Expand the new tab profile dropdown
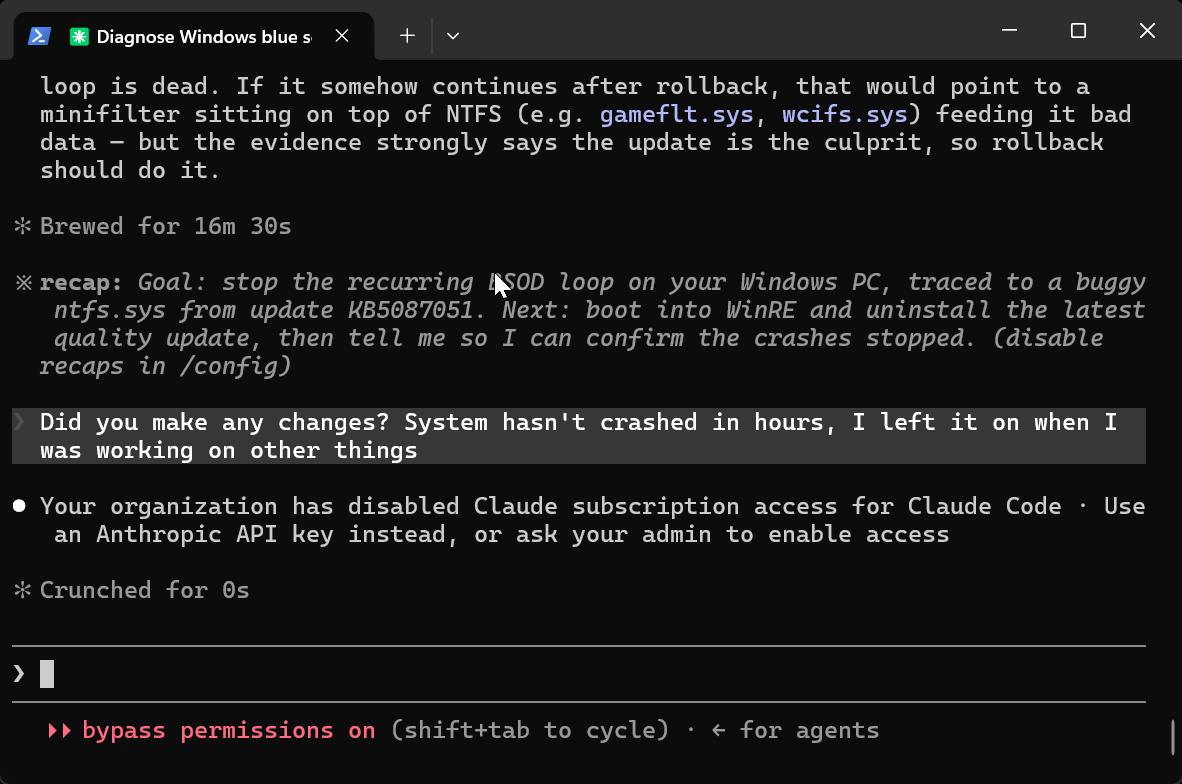The height and width of the screenshot is (784, 1182). click(x=452, y=35)
